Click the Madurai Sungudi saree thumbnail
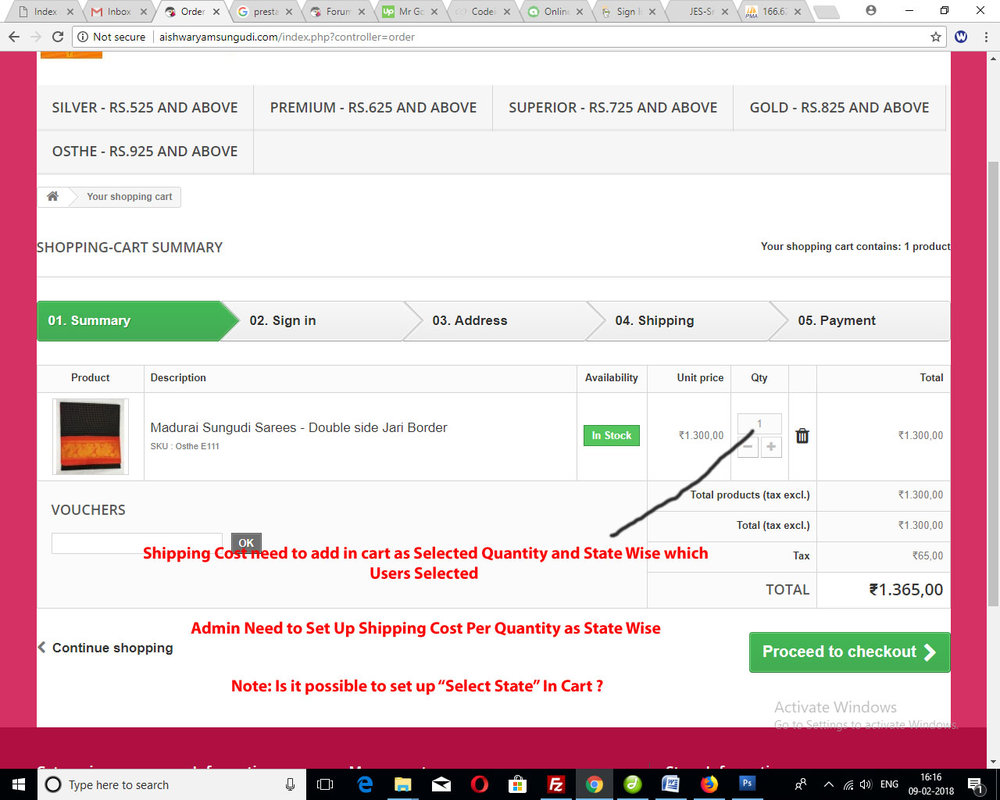 tap(89, 436)
